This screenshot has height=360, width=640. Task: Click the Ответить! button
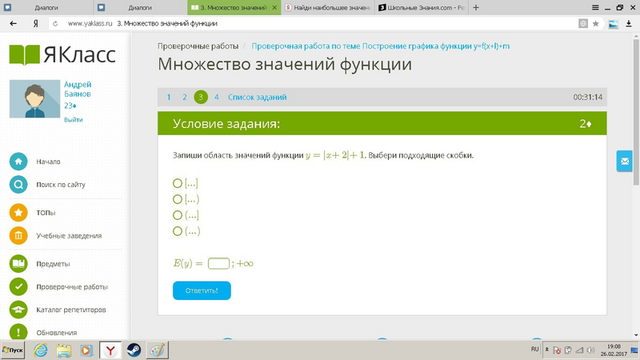pos(202,291)
